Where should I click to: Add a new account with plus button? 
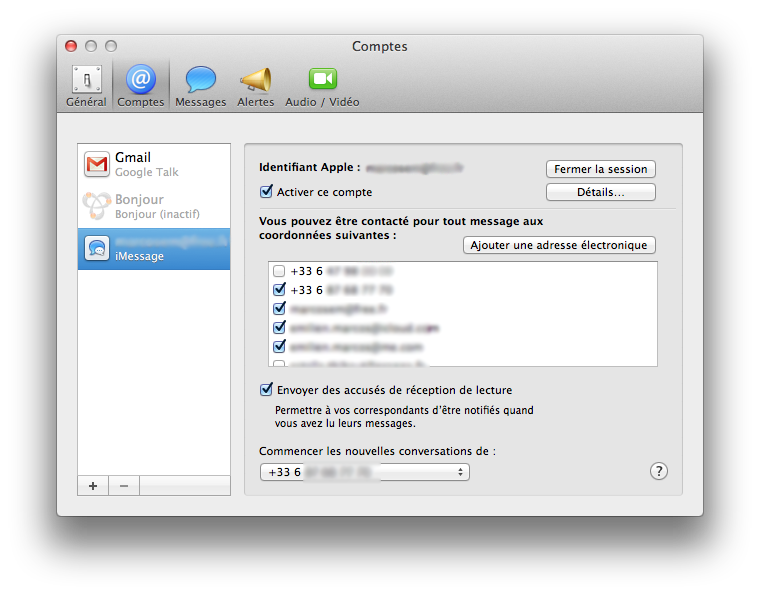point(93,485)
